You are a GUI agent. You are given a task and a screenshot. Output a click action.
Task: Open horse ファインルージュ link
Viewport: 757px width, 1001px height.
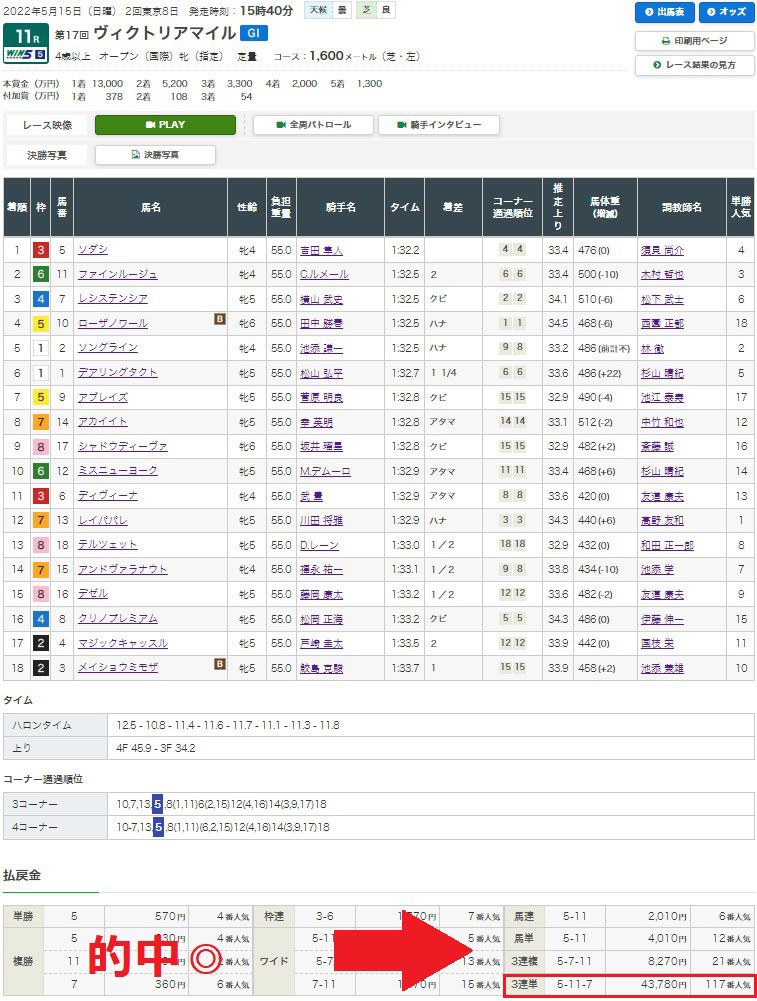(117, 274)
